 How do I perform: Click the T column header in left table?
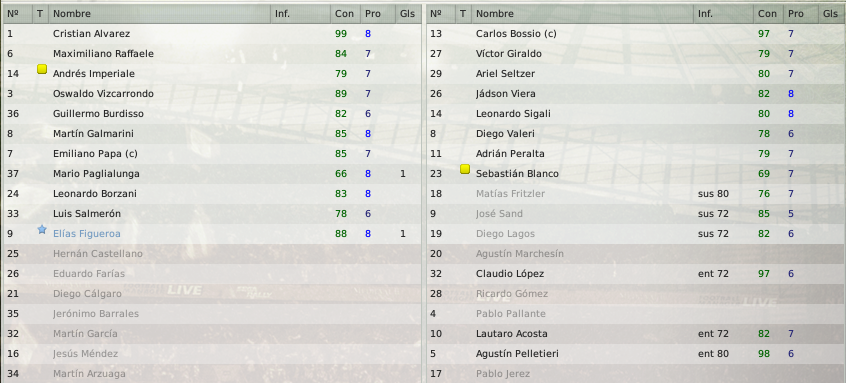[40, 13]
